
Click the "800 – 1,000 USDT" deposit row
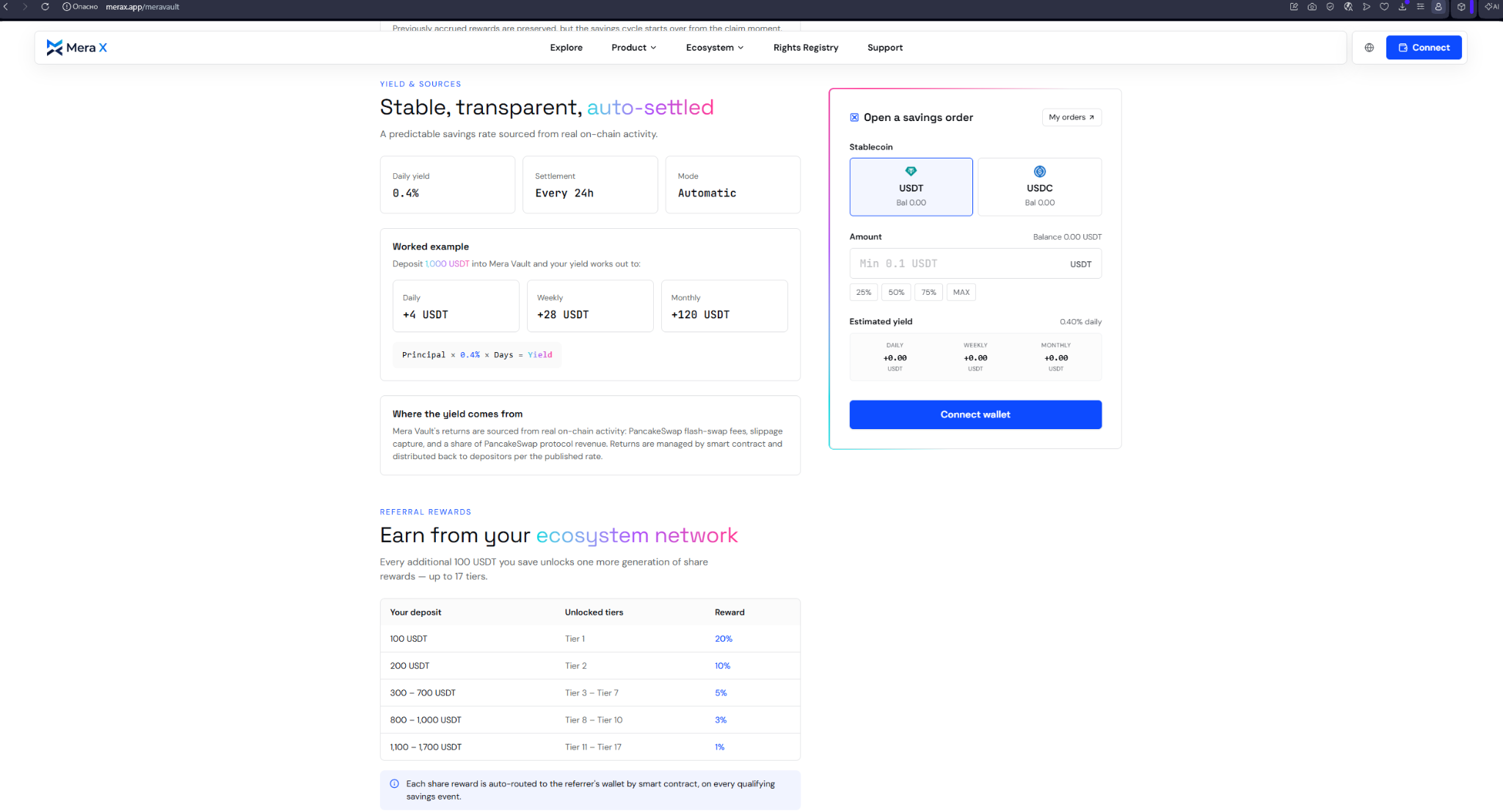pyautogui.click(x=590, y=720)
